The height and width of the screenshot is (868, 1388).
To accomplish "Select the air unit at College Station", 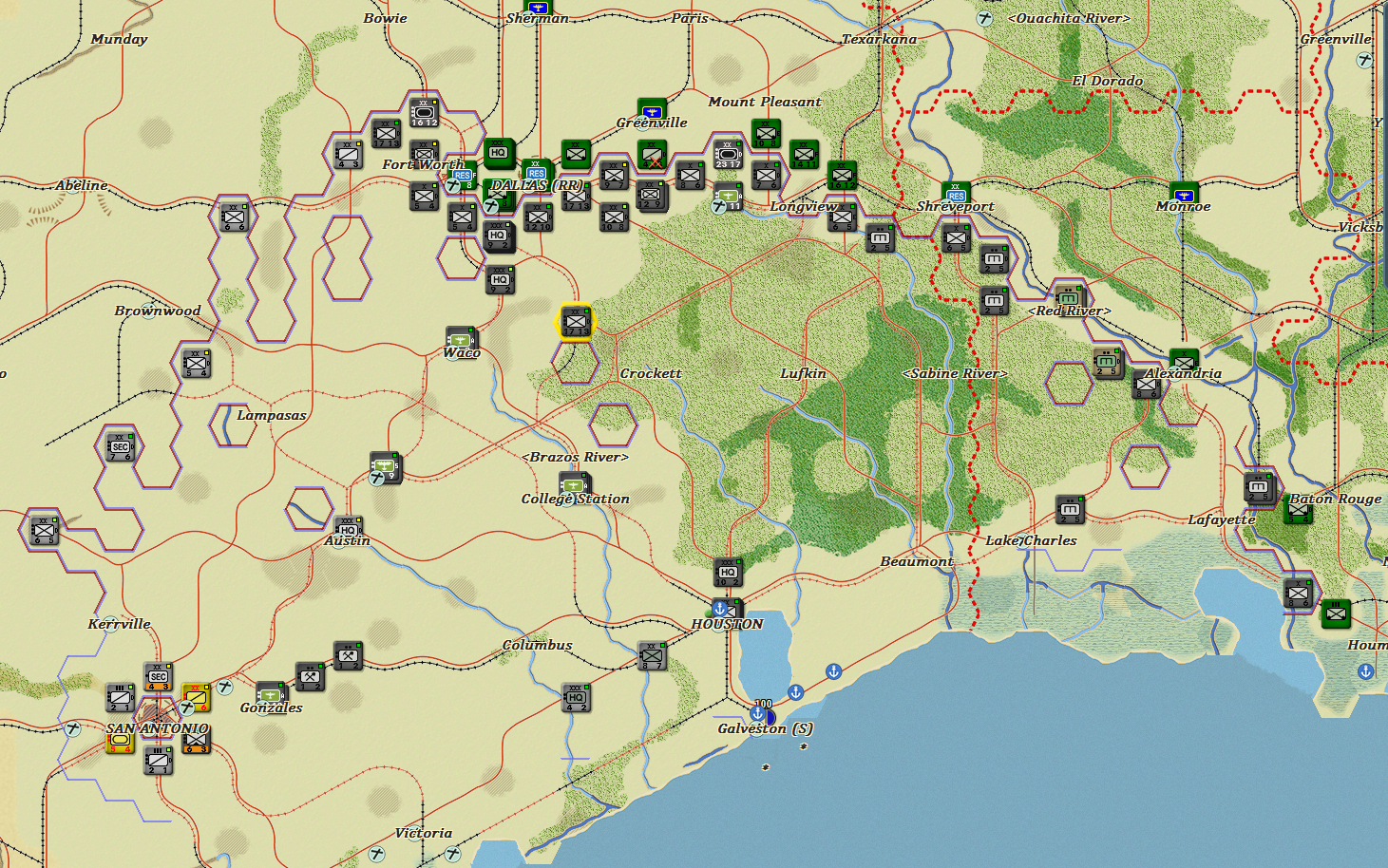I will click(574, 484).
